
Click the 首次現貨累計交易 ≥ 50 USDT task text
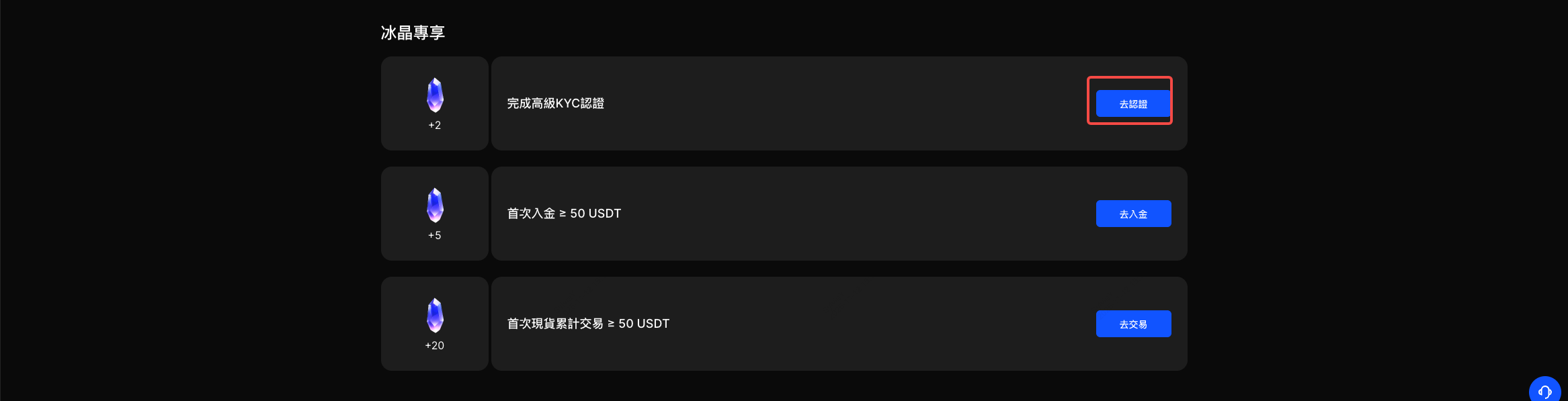[588, 324]
